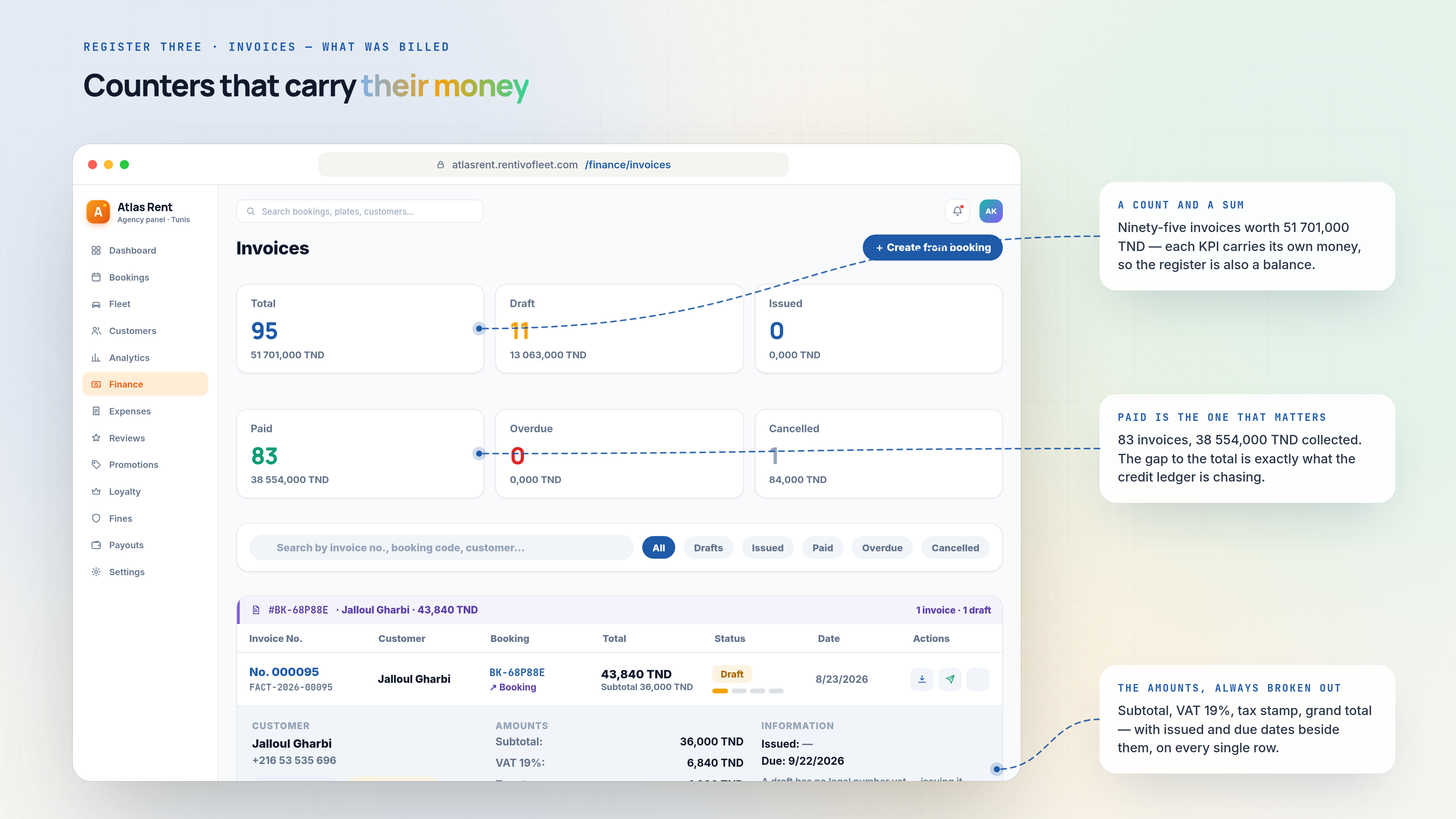Image resolution: width=1456 pixels, height=819 pixels.
Task: Focus the Search bookings, plates, customers field
Action: (359, 212)
